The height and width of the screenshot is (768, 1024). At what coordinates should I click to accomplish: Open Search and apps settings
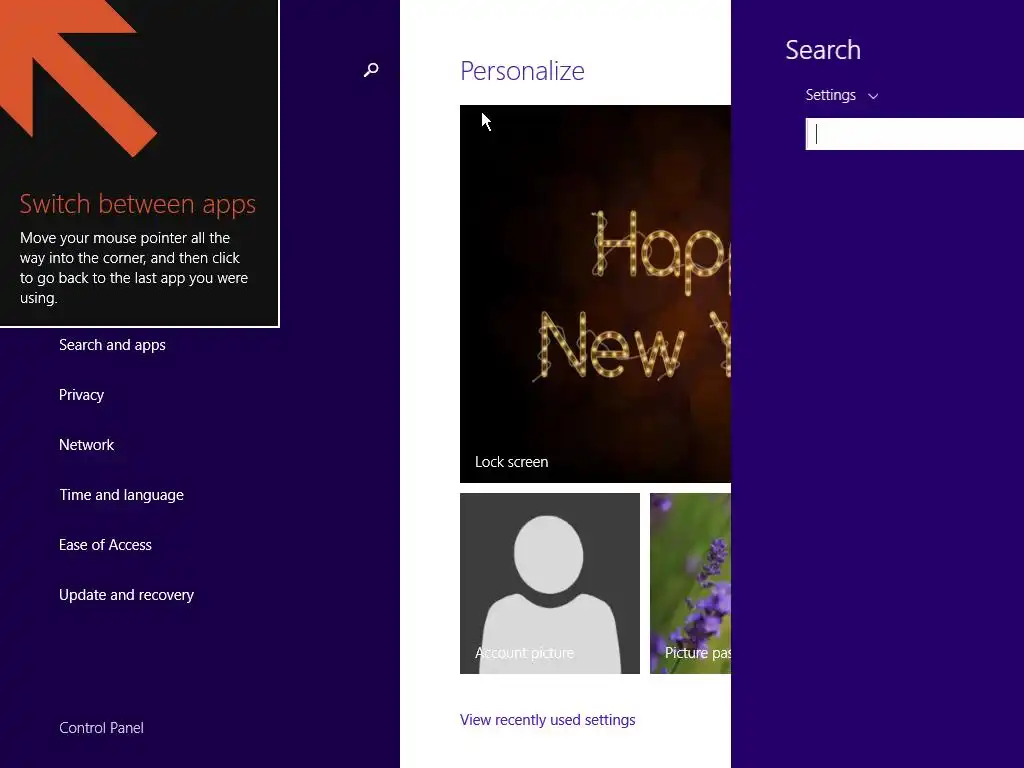coord(112,345)
